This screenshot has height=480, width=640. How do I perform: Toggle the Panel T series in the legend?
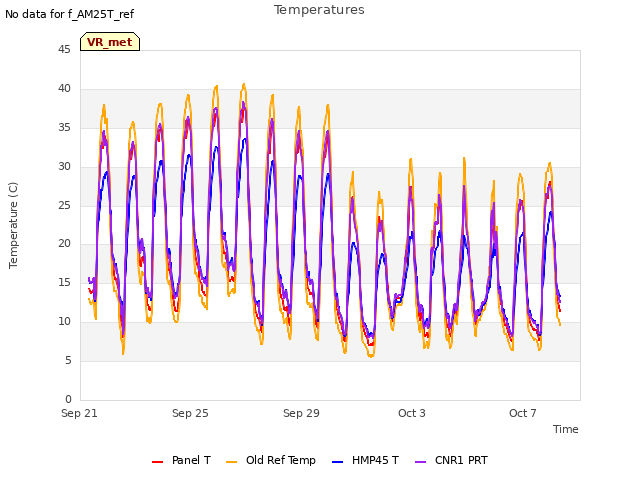point(181,460)
